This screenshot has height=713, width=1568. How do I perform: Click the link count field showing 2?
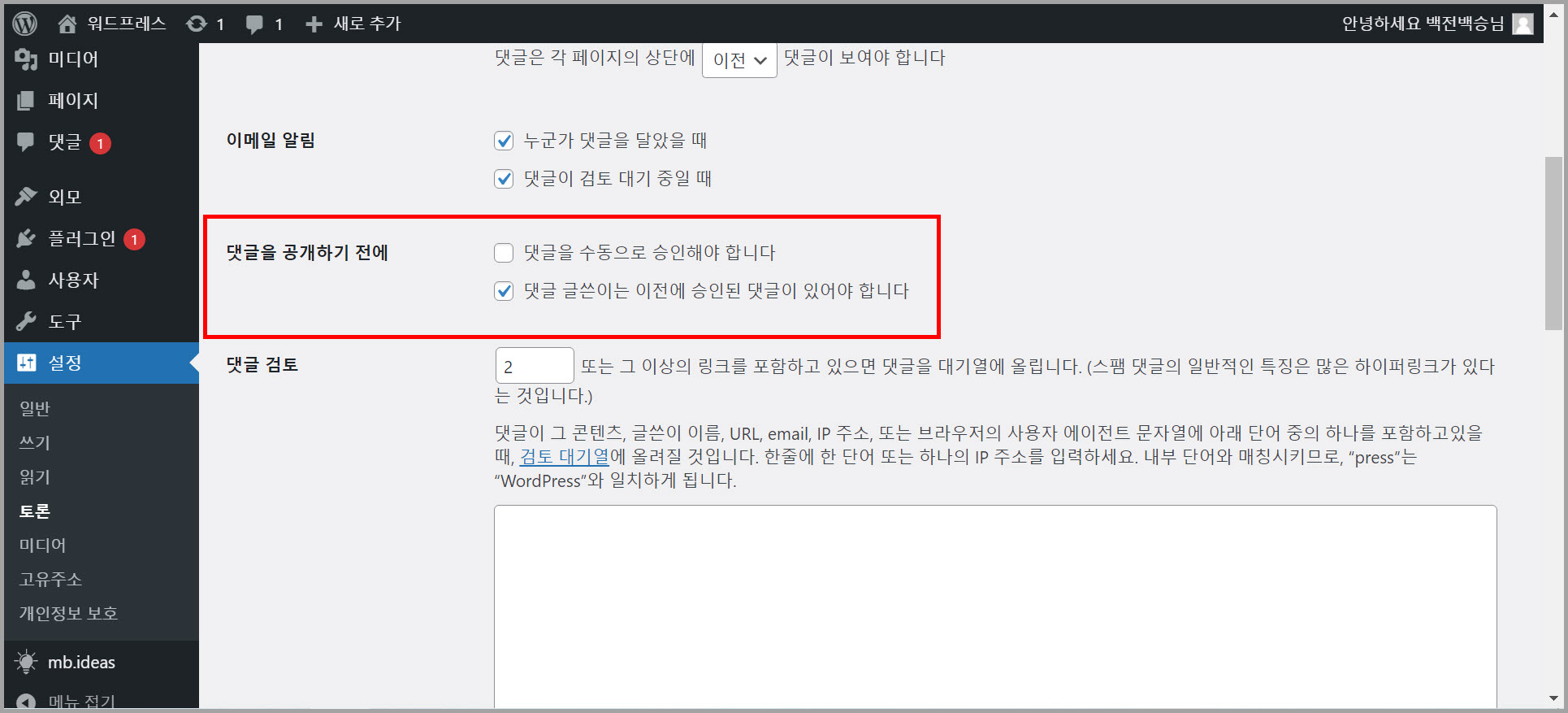tap(535, 366)
